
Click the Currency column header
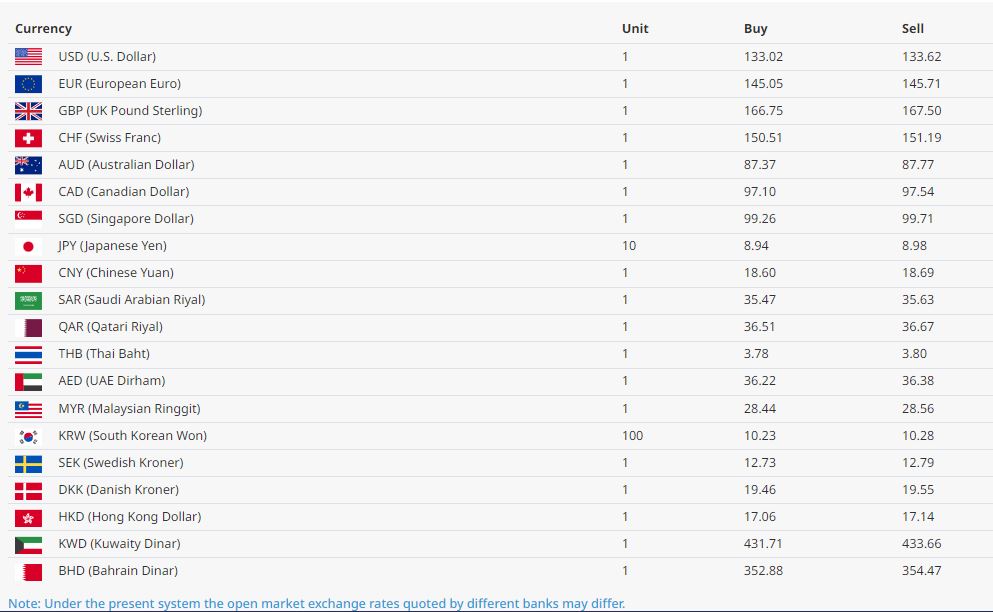click(43, 29)
